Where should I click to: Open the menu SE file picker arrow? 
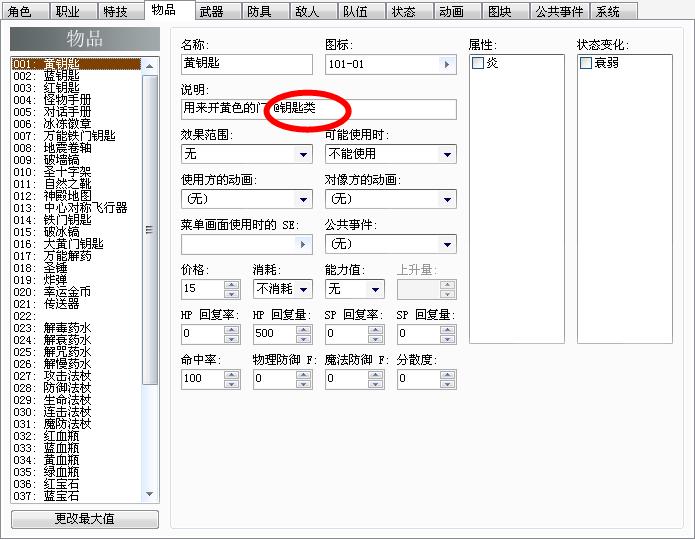click(303, 244)
